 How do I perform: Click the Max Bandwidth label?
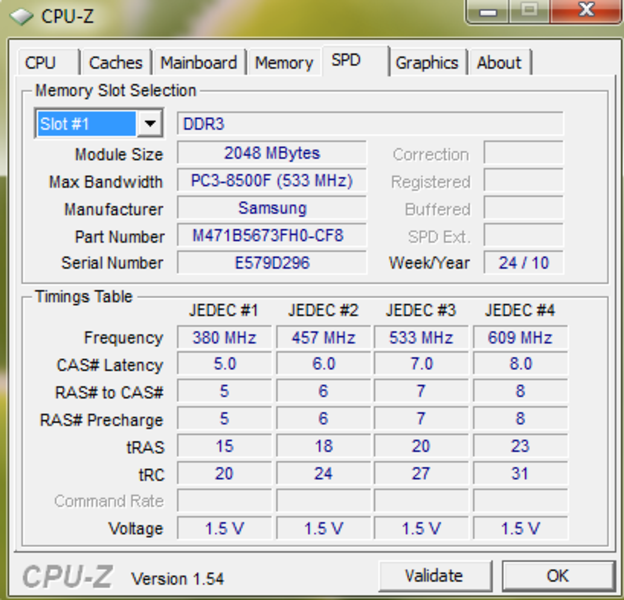point(106,182)
